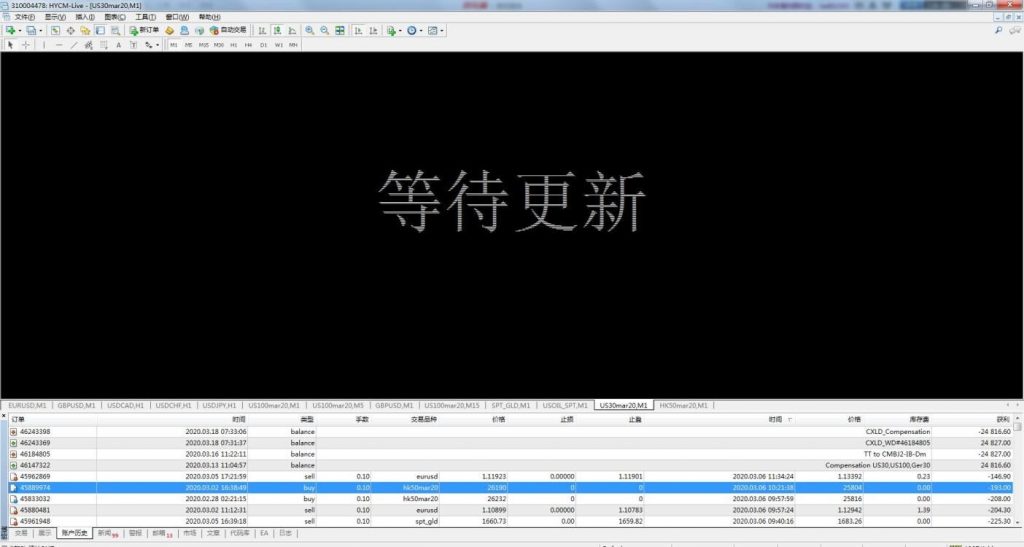
Task: Toggle the Navigator panel icon
Action: click(x=85, y=30)
